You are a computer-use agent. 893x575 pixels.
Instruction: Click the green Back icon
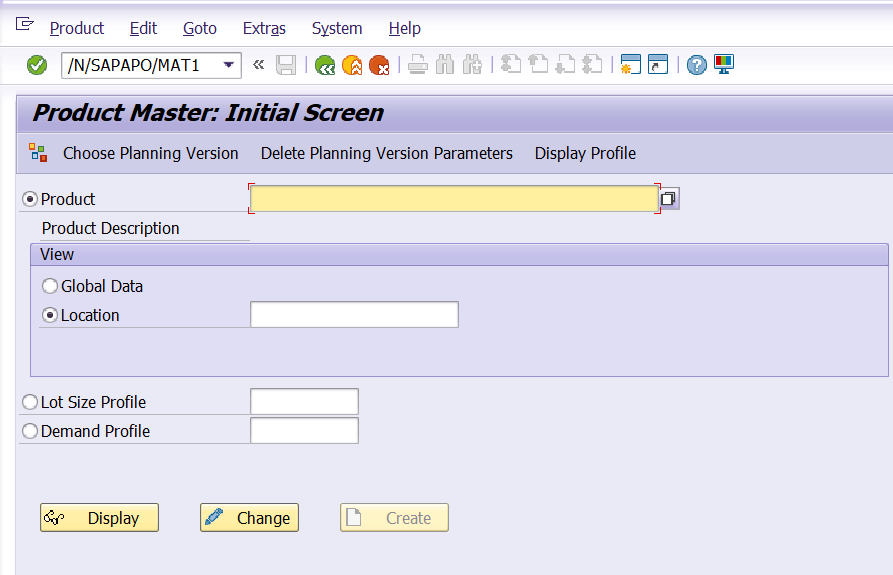[x=325, y=65]
